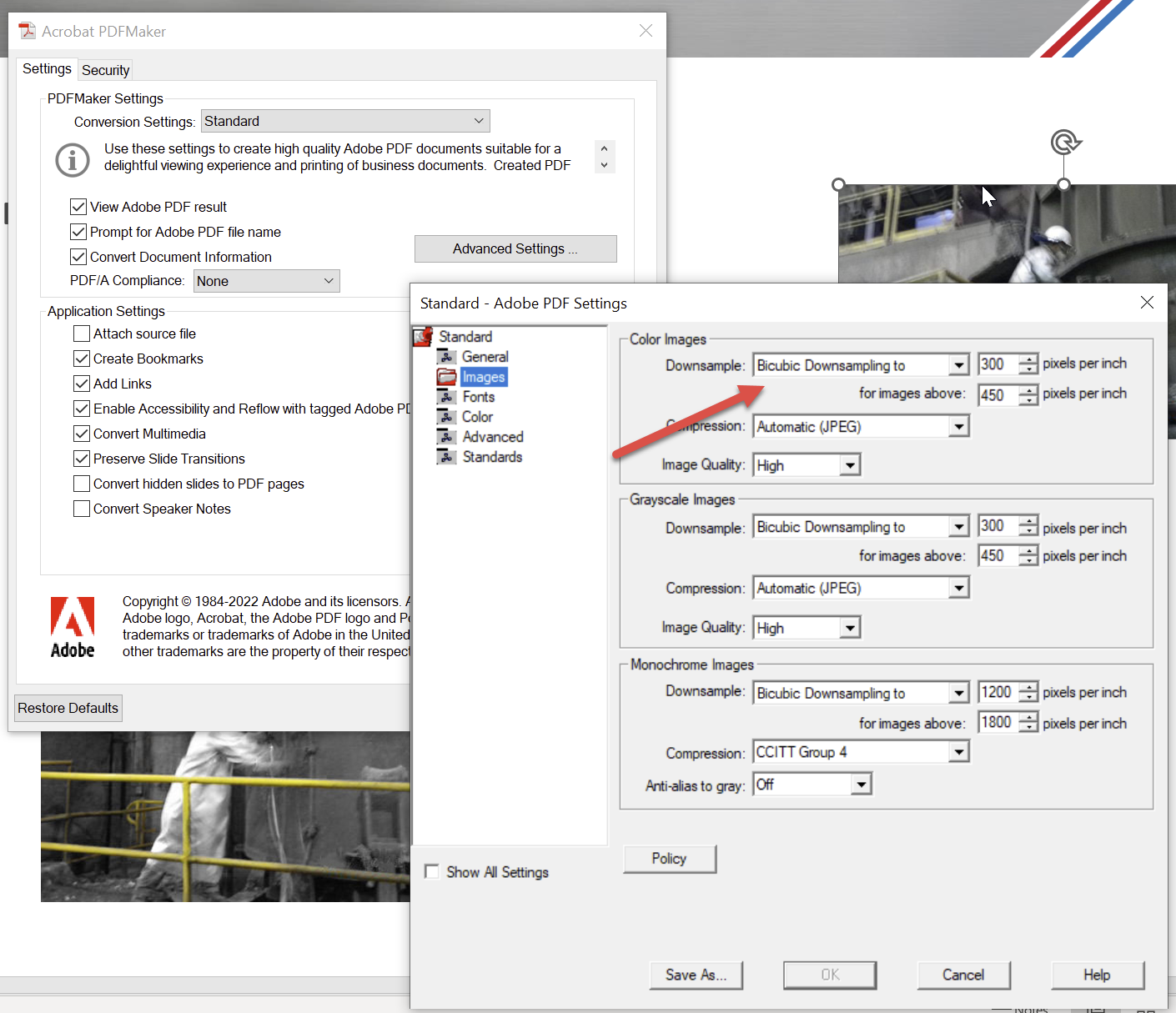Disable Create Bookmarks
Image resolution: width=1176 pixels, height=1013 pixels.
(x=81, y=358)
